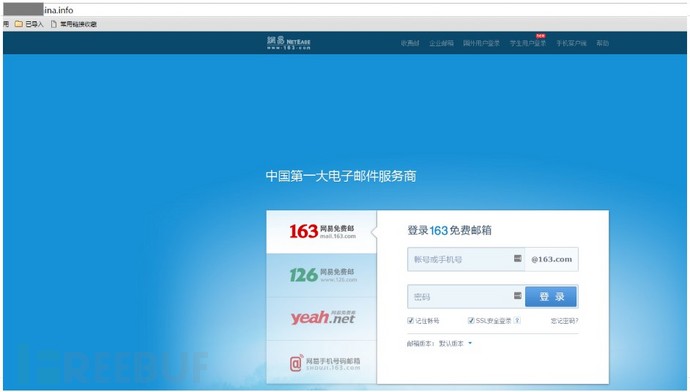Toggle the SSL安全登录 checkbox
This screenshot has width=690, height=392.
pos(470,321)
